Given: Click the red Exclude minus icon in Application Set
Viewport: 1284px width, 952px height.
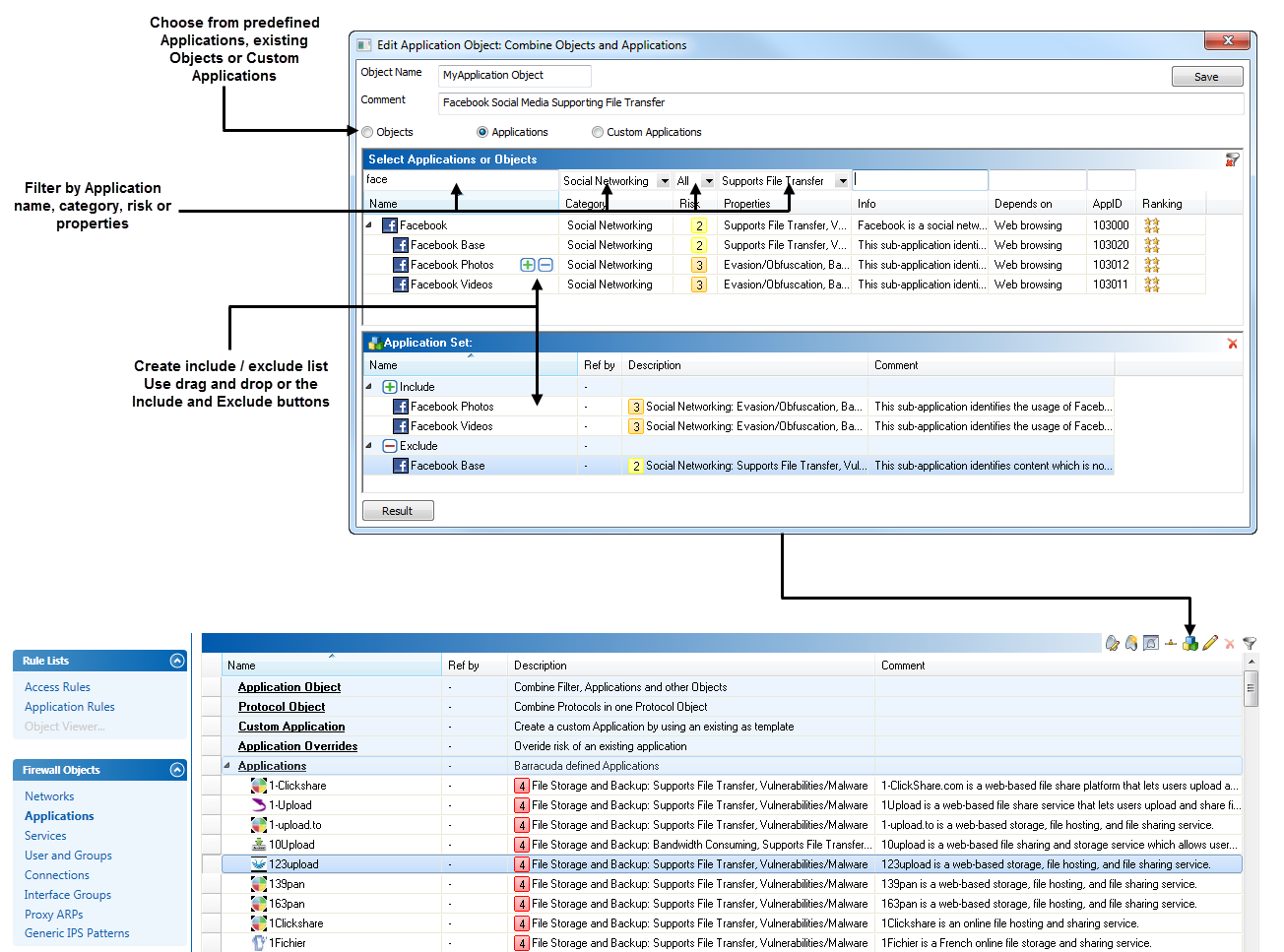Looking at the screenshot, I should click(390, 446).
